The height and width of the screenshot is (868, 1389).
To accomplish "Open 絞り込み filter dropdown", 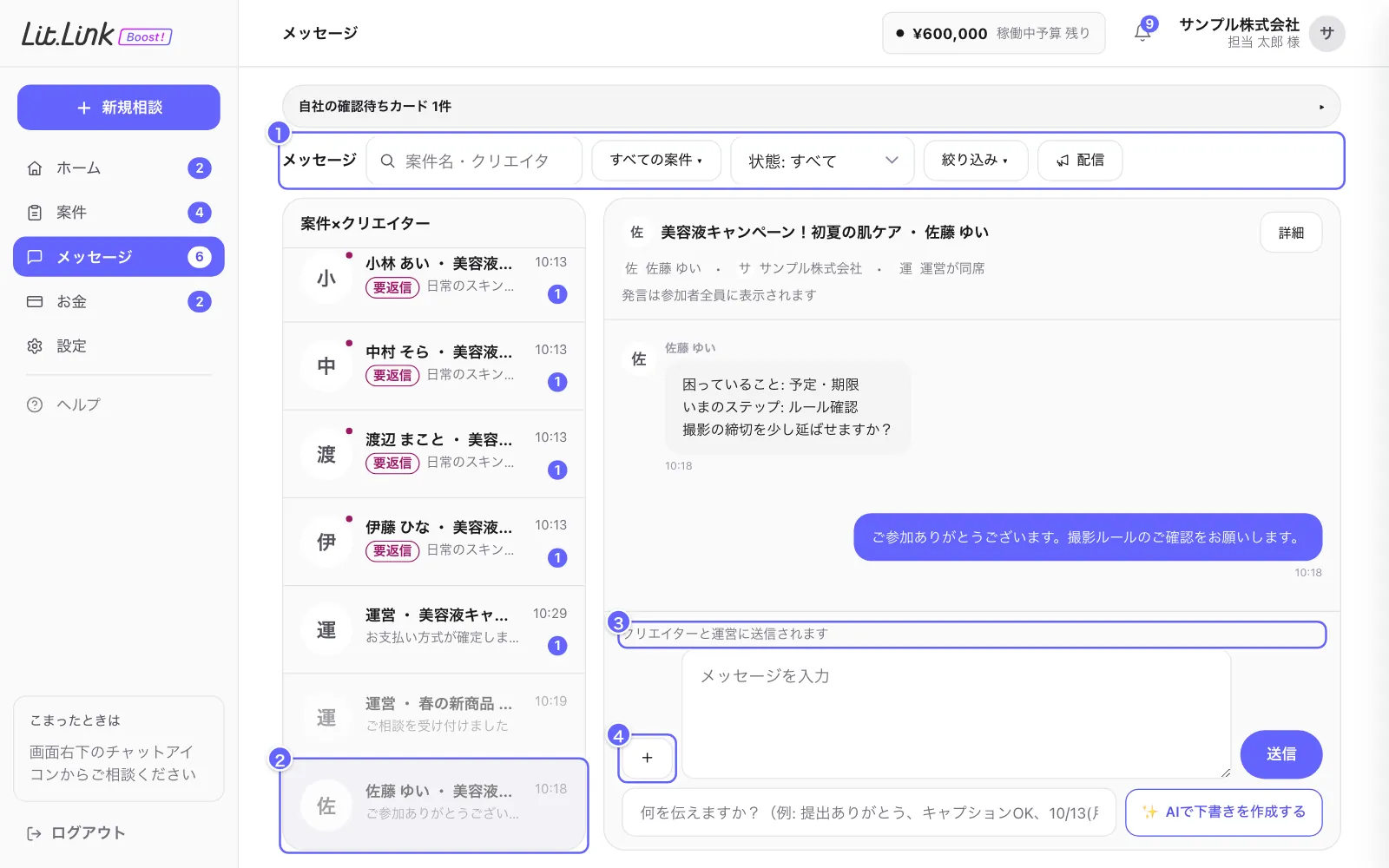I will [x=975, y=161].
